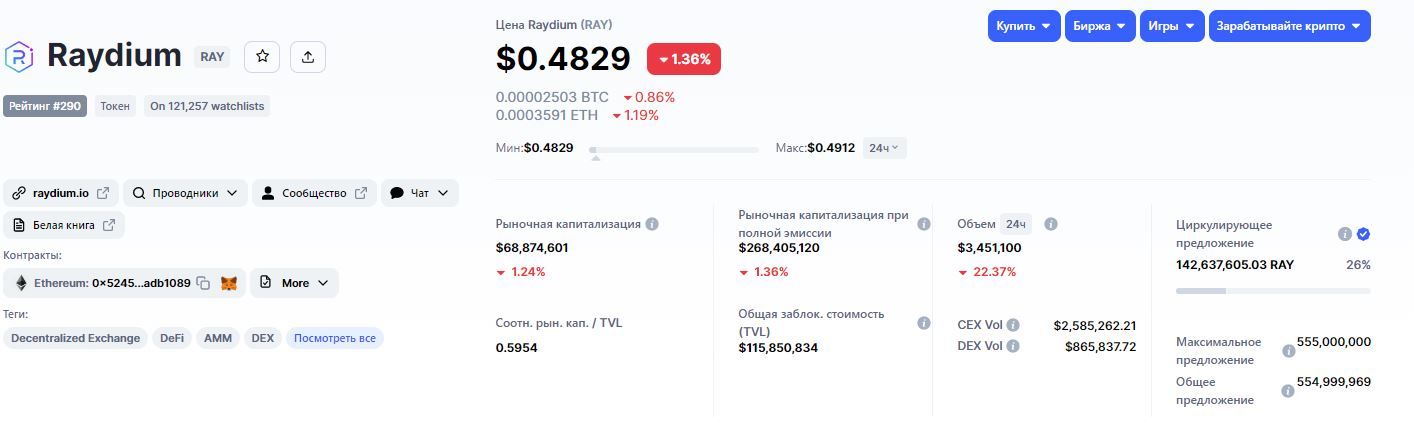
Task: Click info icon next to CEX Vol
Action: (1013, 325)
